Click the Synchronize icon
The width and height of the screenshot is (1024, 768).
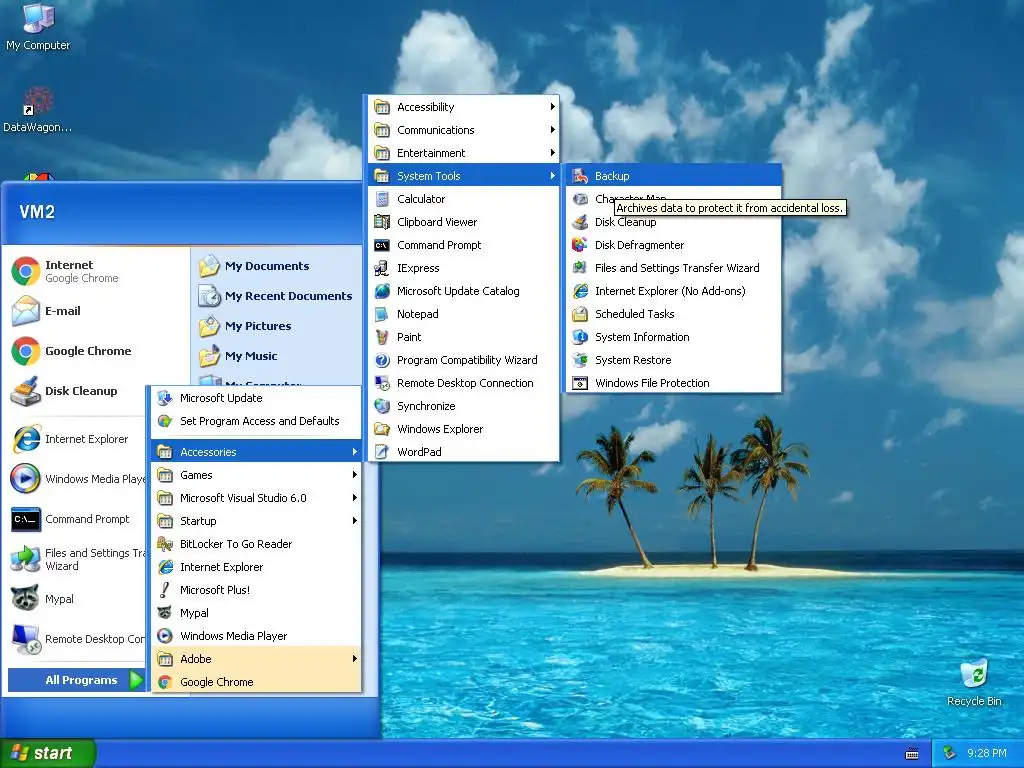pyautogui.click(x=382, y=406)
